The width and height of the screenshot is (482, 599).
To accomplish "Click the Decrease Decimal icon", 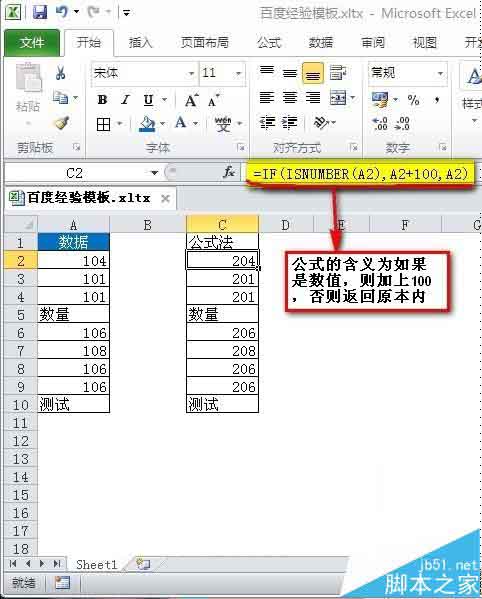I will pyautogui.click(x=403, y=123).
